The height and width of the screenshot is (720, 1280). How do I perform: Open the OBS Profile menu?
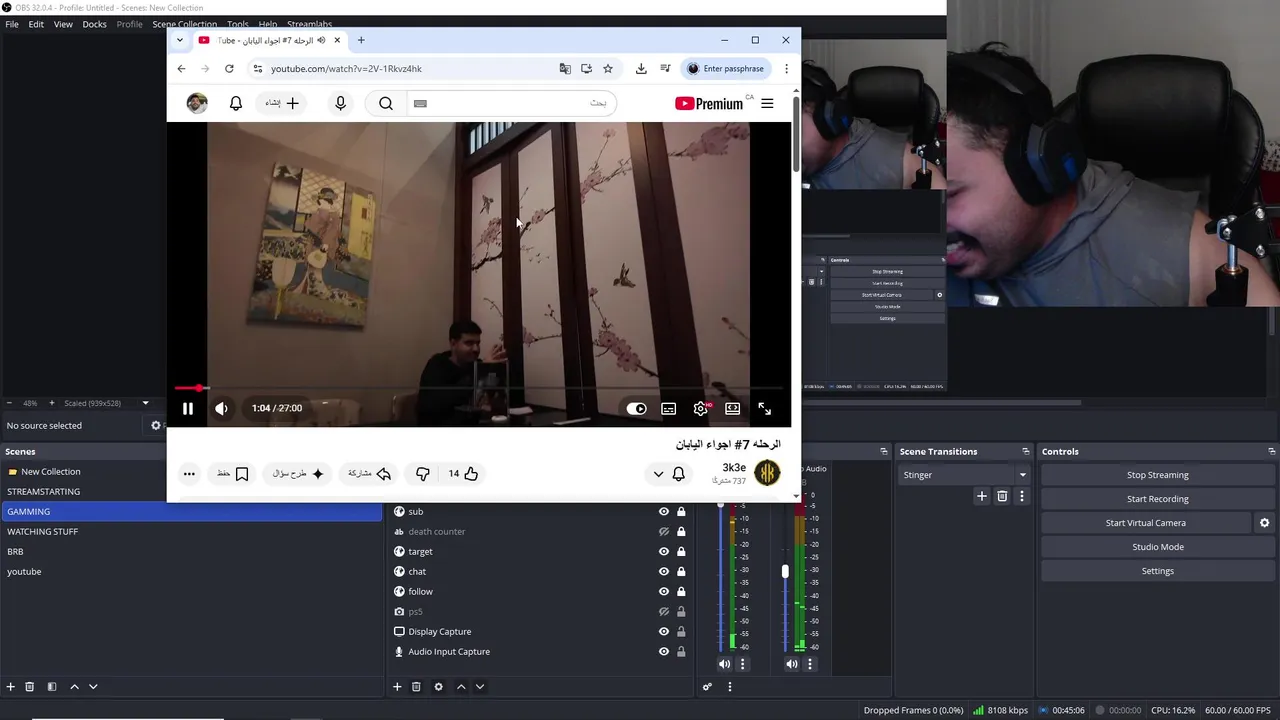[x=130, y=24]
